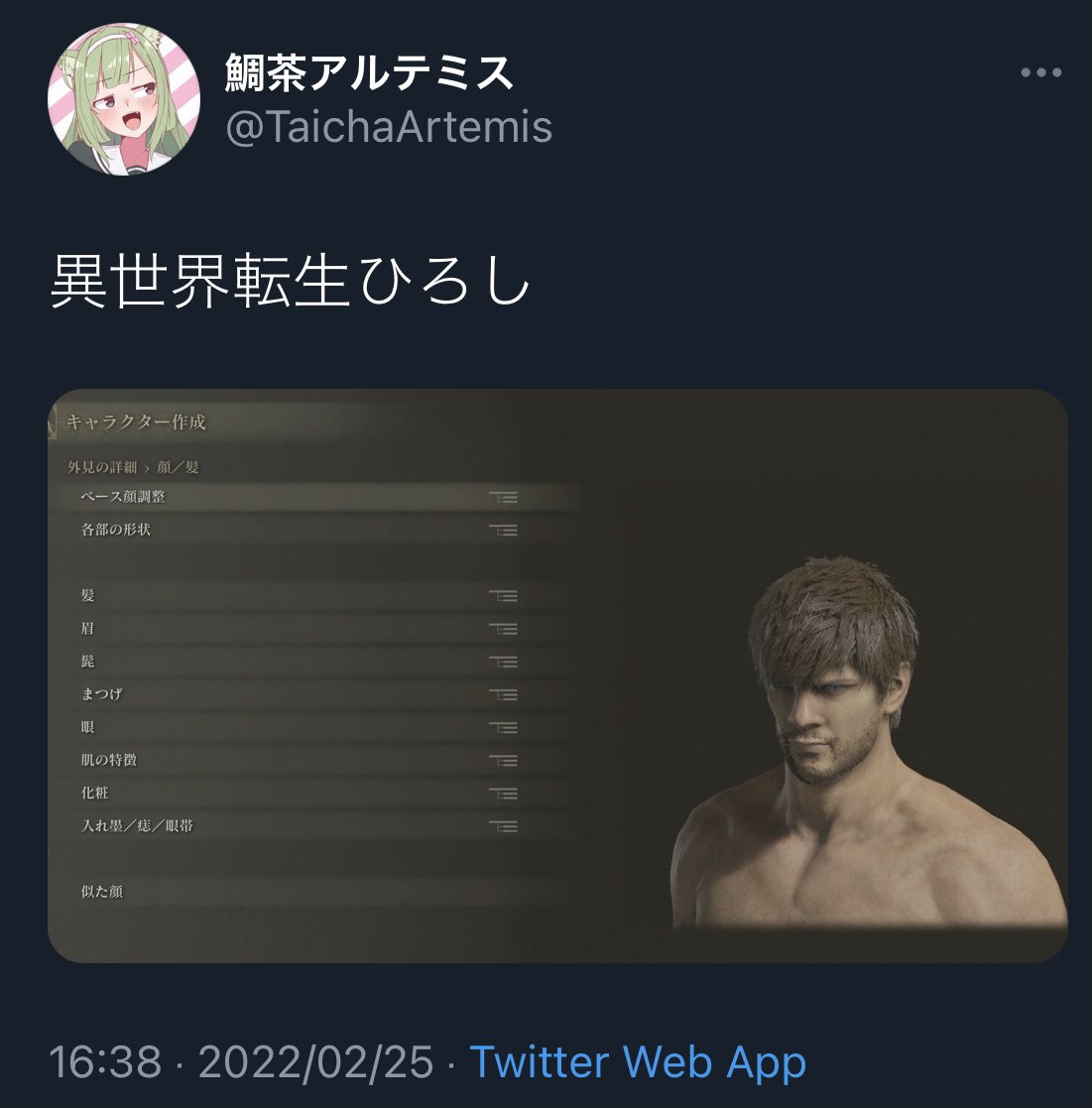
Task: Open submenu icon beside 化粧
Action: [x=504, y=794]
